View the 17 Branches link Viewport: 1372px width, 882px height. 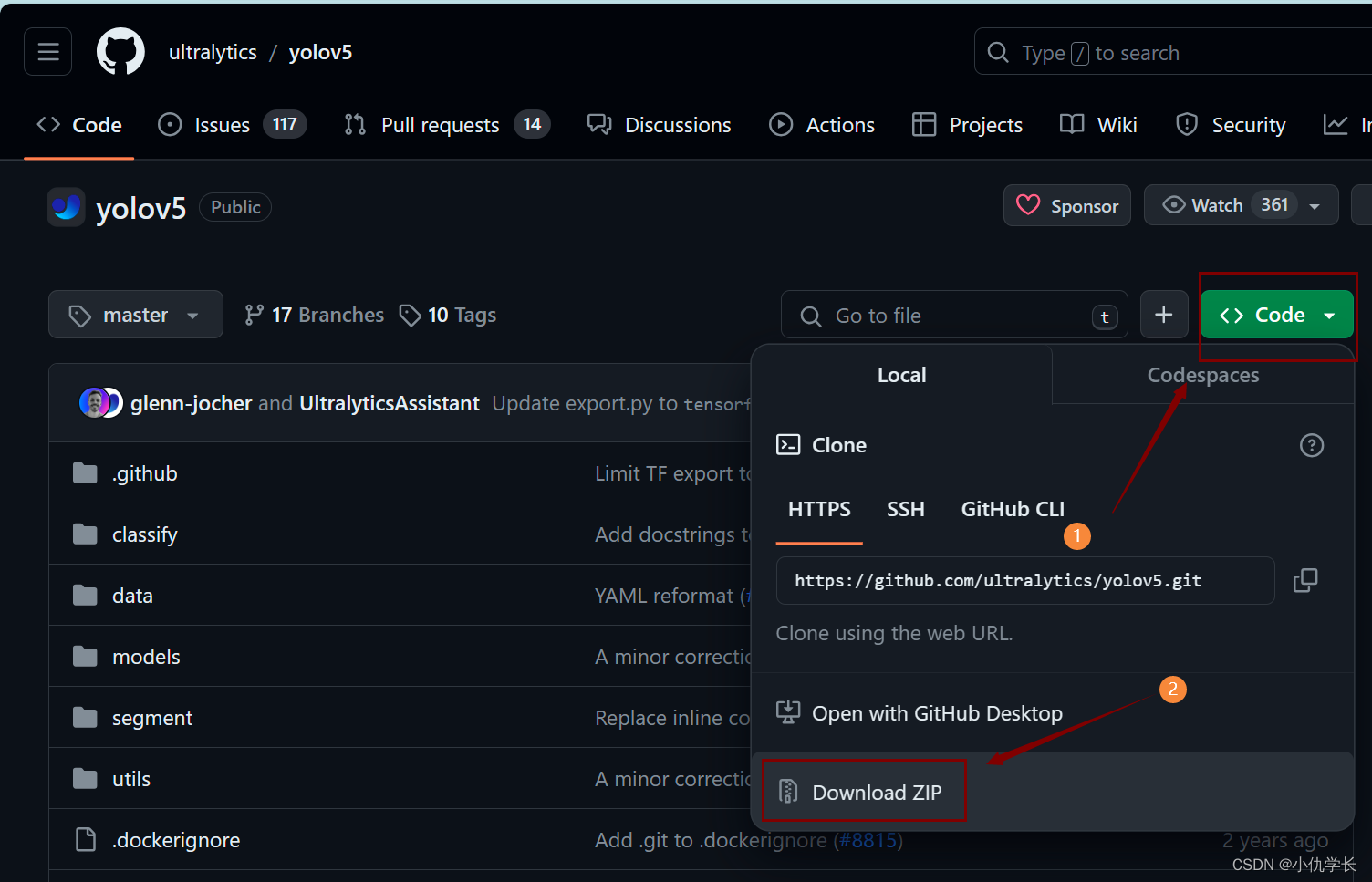click(315, 315)
